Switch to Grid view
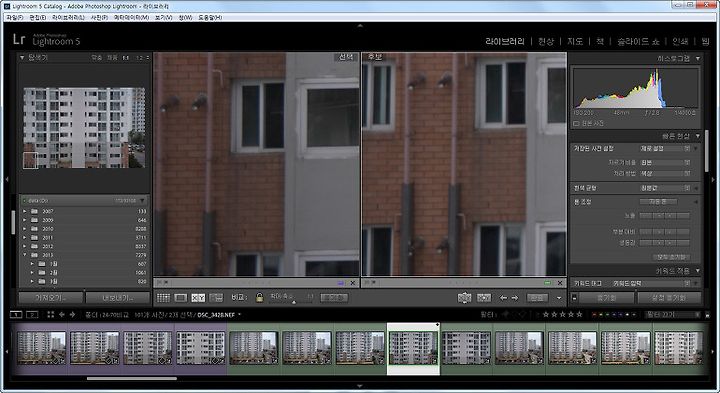 tap(163, 298)
